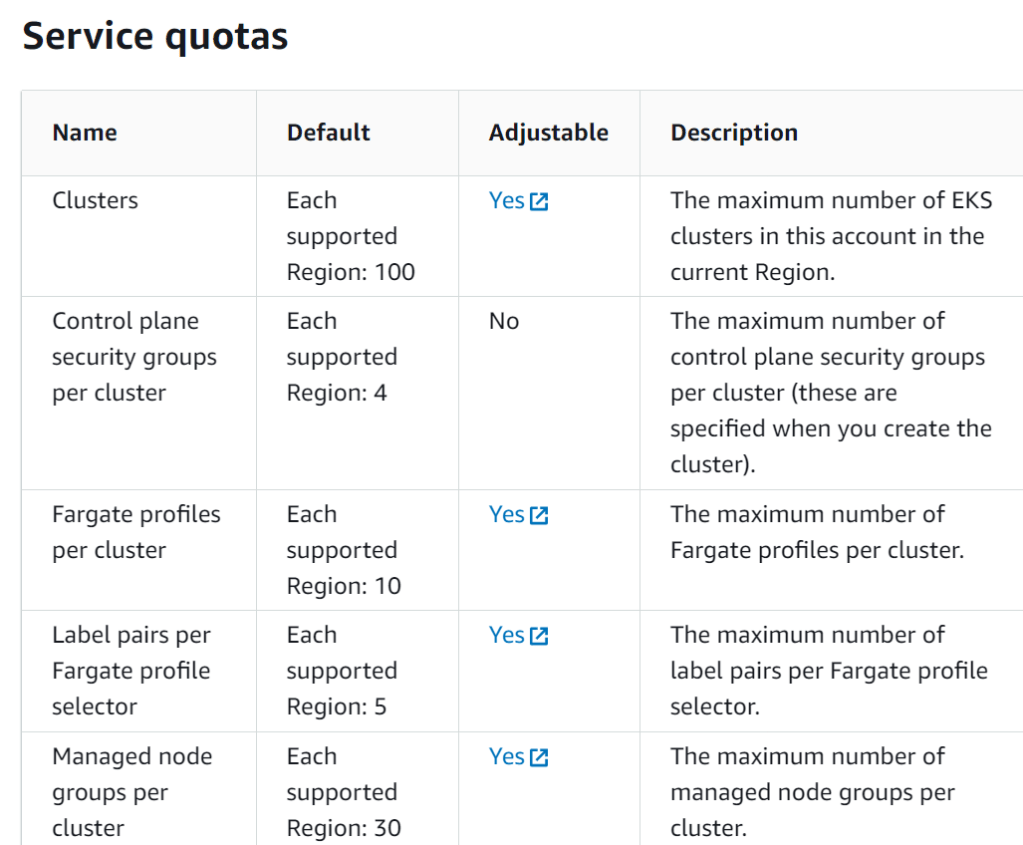Click external-link icon for Managed node groups

tap(539, 758)
